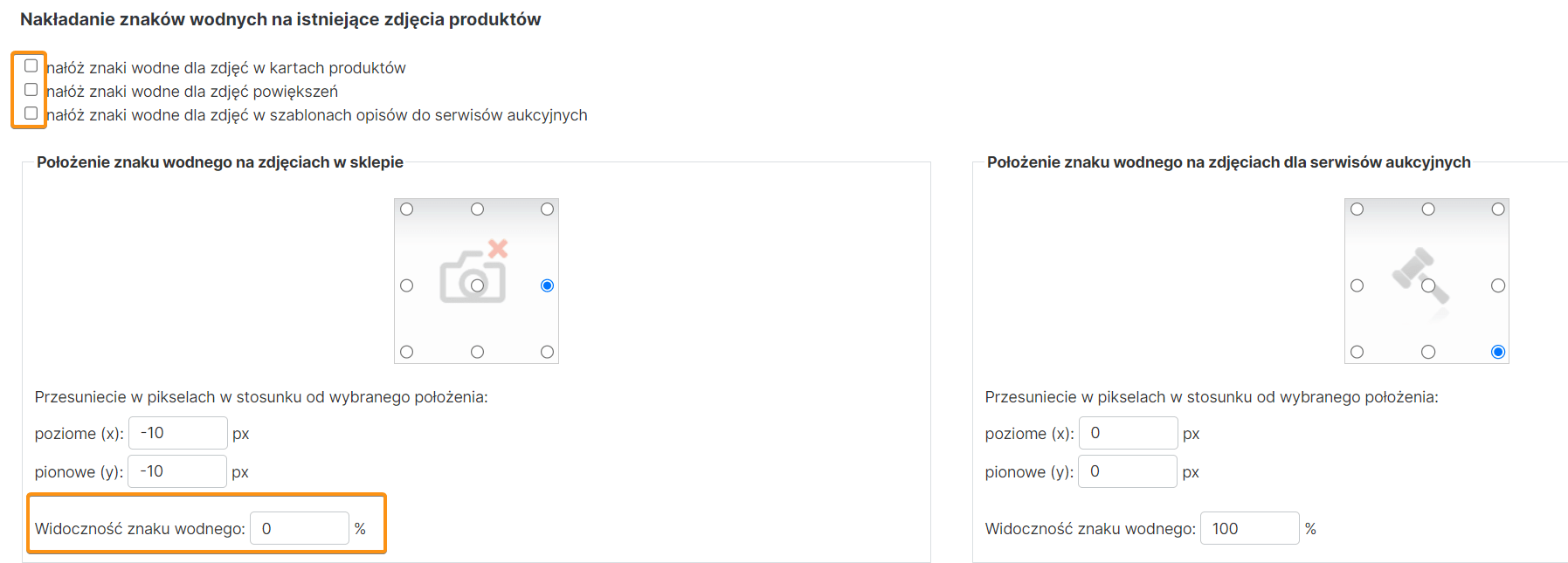Focus vertical (y) offset field for auction photos

pyautogui.click(x=1128, y=471)
